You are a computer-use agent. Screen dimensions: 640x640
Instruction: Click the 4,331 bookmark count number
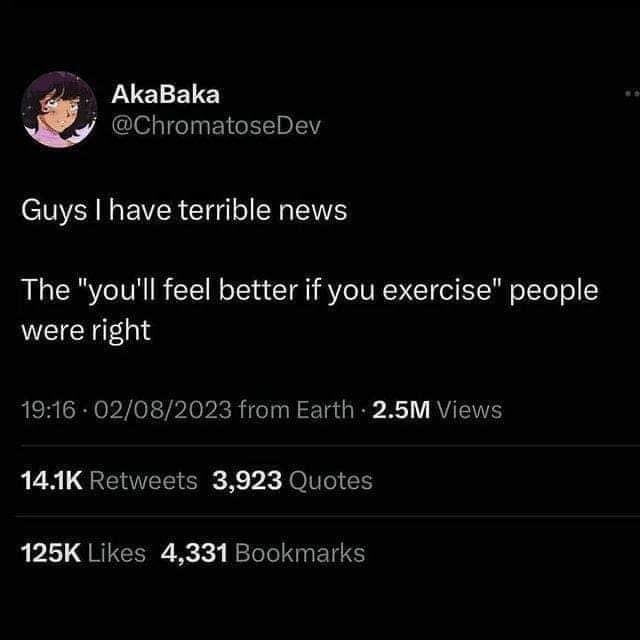[x=194, y=553]
